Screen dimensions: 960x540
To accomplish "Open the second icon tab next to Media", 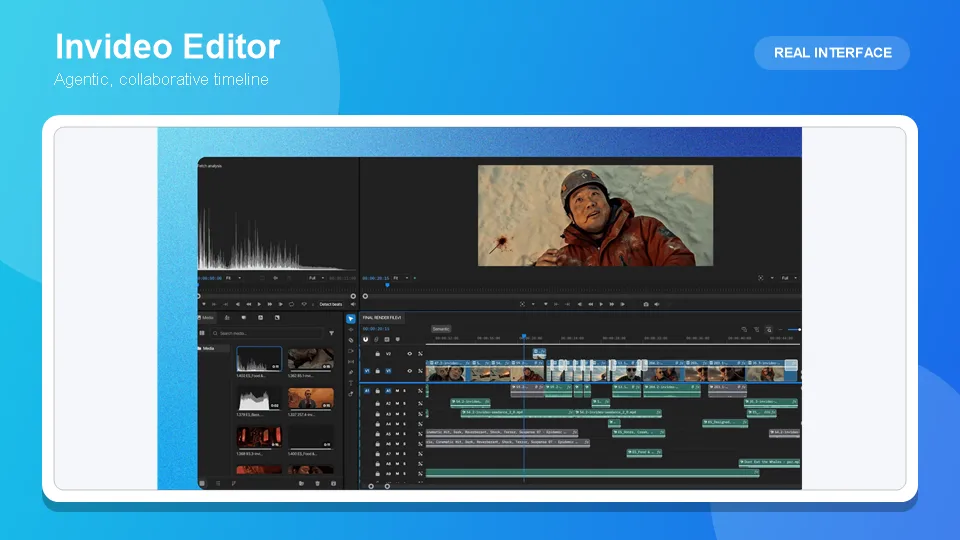I will 227,318.
